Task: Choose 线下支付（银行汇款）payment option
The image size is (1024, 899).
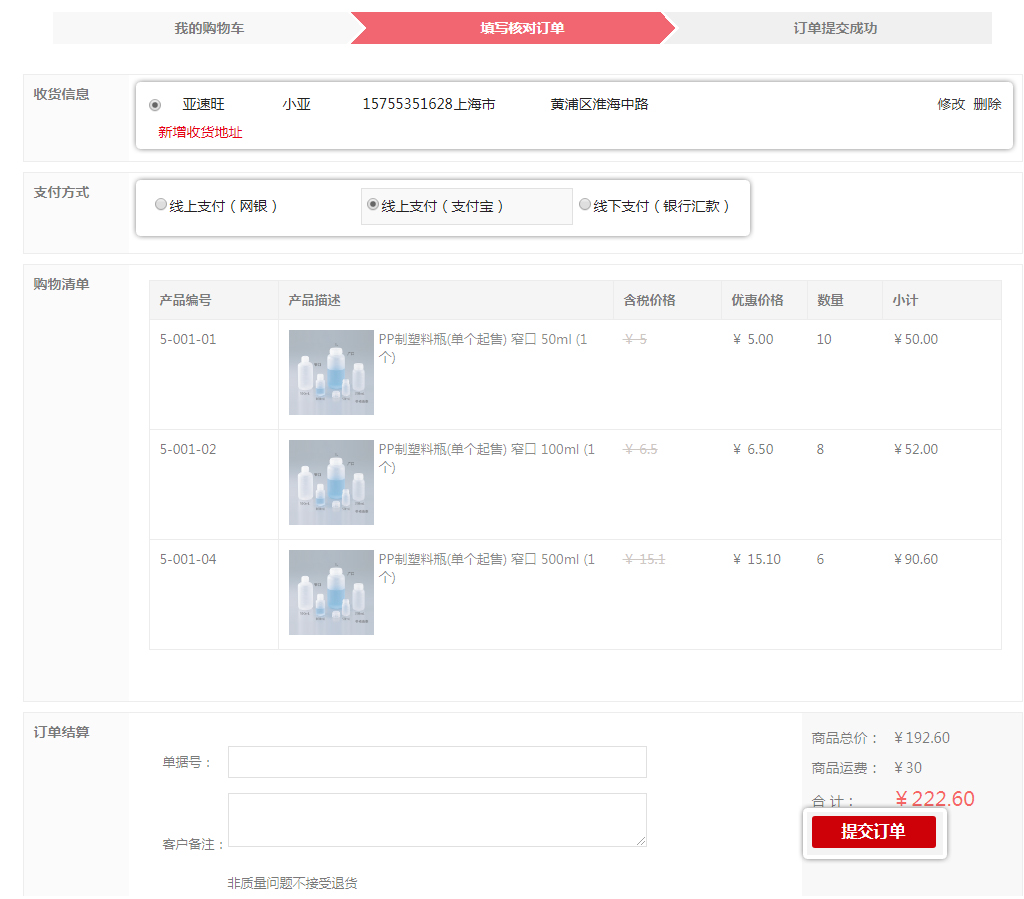Action: 585,205
